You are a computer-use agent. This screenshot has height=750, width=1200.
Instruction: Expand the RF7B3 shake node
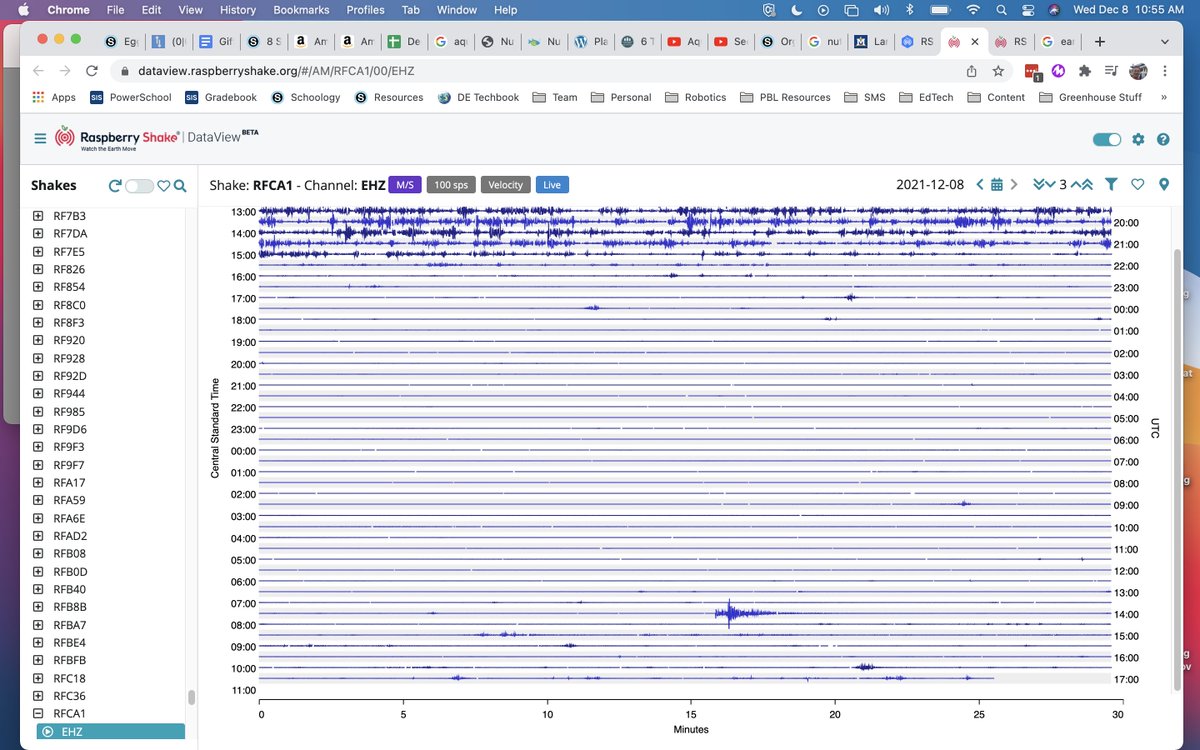[38, 216]
